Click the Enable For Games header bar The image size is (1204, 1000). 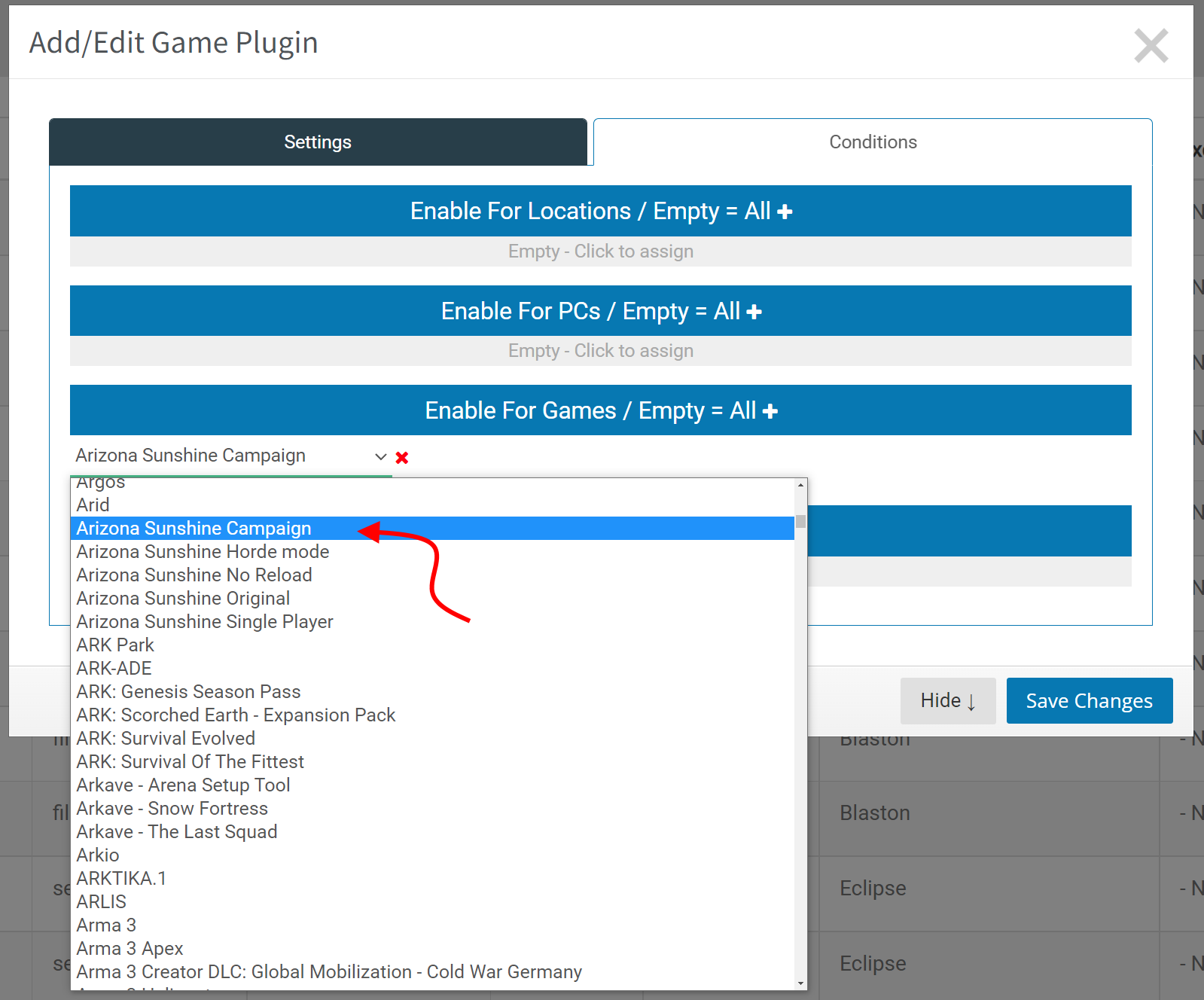[601, 410]
